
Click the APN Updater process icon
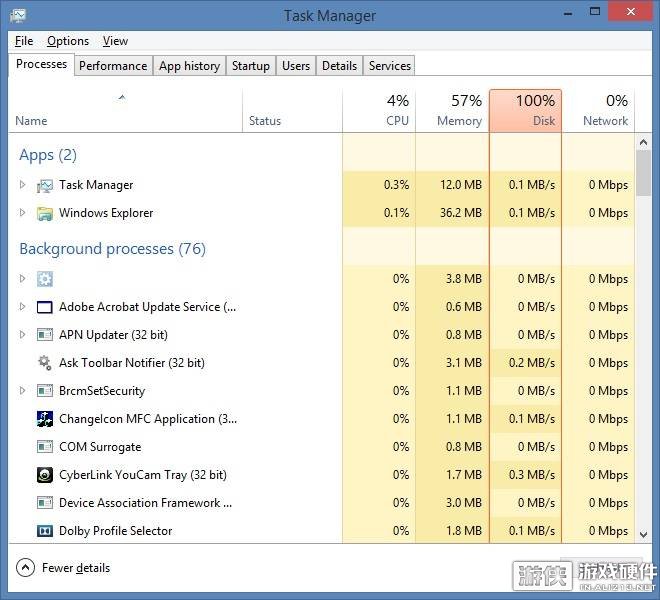[x=45, y=335]
